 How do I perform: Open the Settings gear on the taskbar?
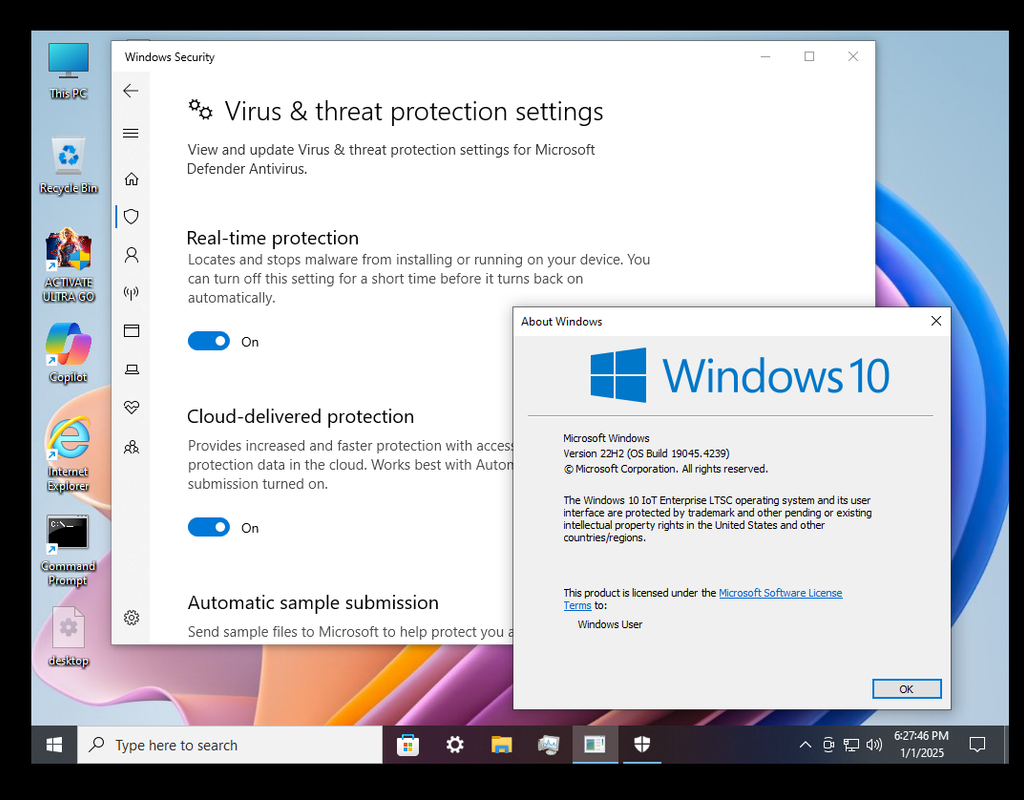455,744
